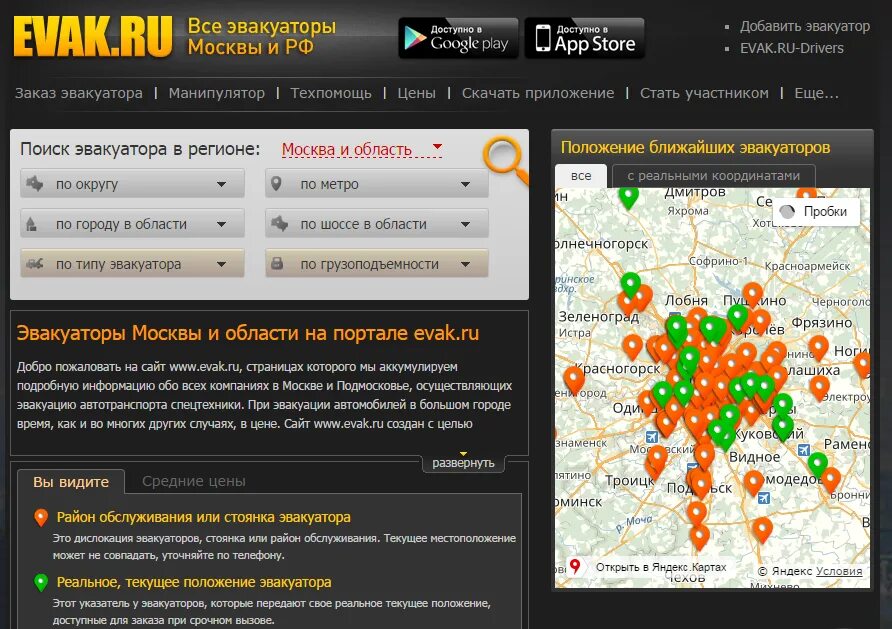Click the city icon beside по городу в области
Viewport: 892px width, 629px height.
click(x=31, y=224)
